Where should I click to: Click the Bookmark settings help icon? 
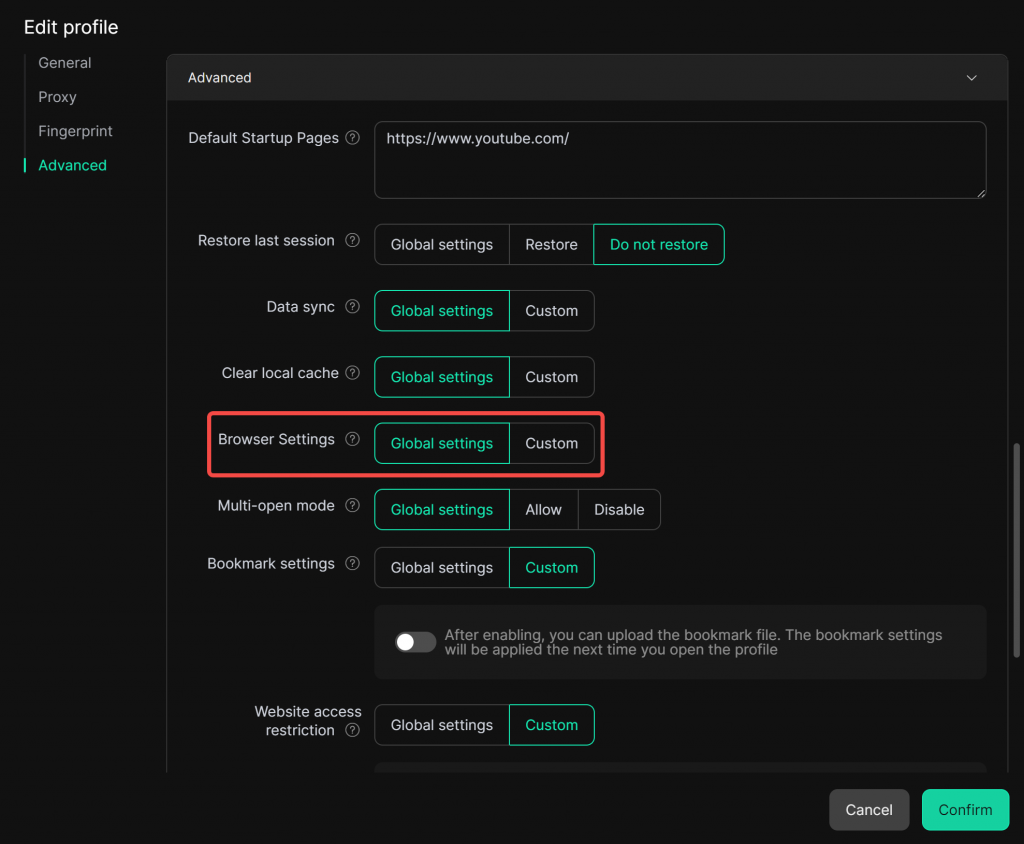tap(352, 564)
